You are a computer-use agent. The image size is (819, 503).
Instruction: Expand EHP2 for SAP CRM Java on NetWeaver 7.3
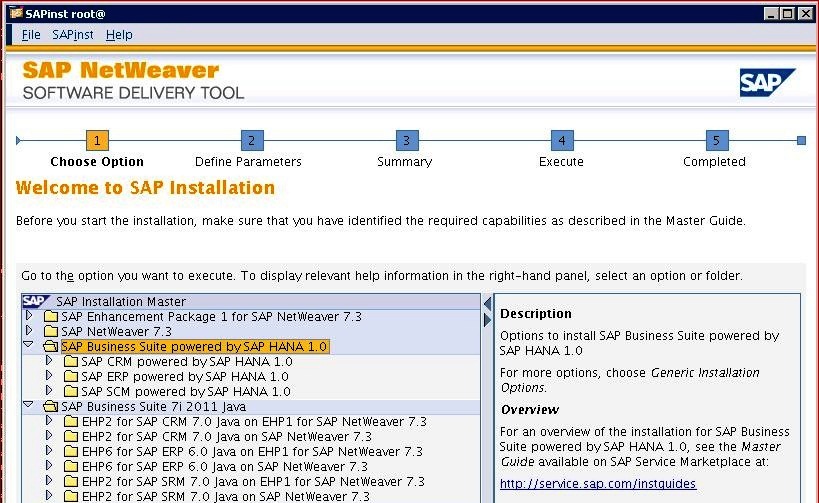(x=49, y=435)
